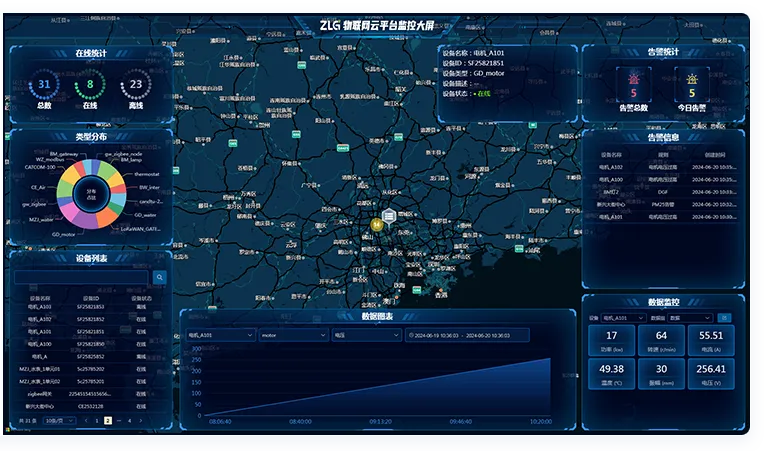
Task: Open the 10条/页 page size dropdown
Action: coord(59,420)
